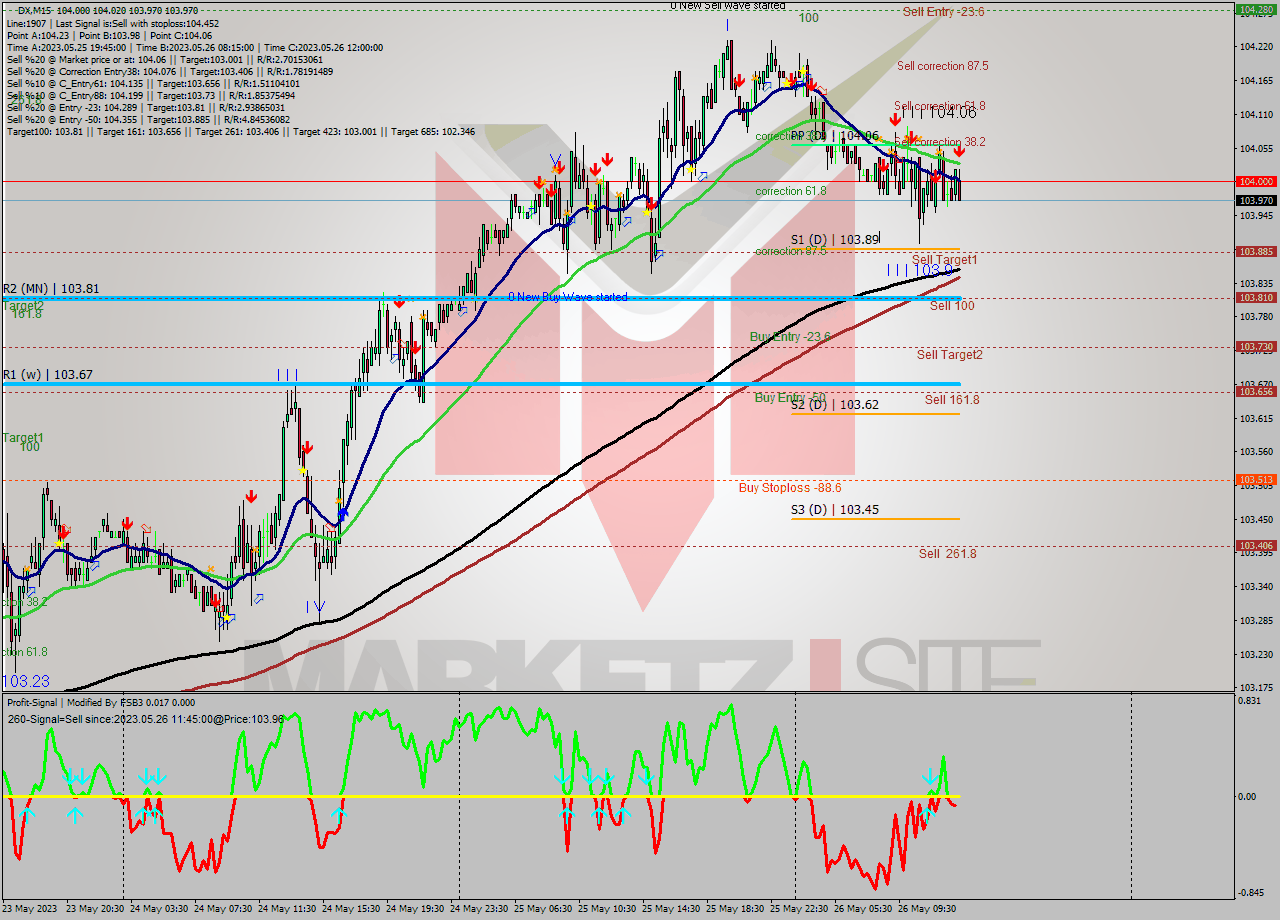
Task: Click the 103.810 price axis tag
Action: point(1256,298)
